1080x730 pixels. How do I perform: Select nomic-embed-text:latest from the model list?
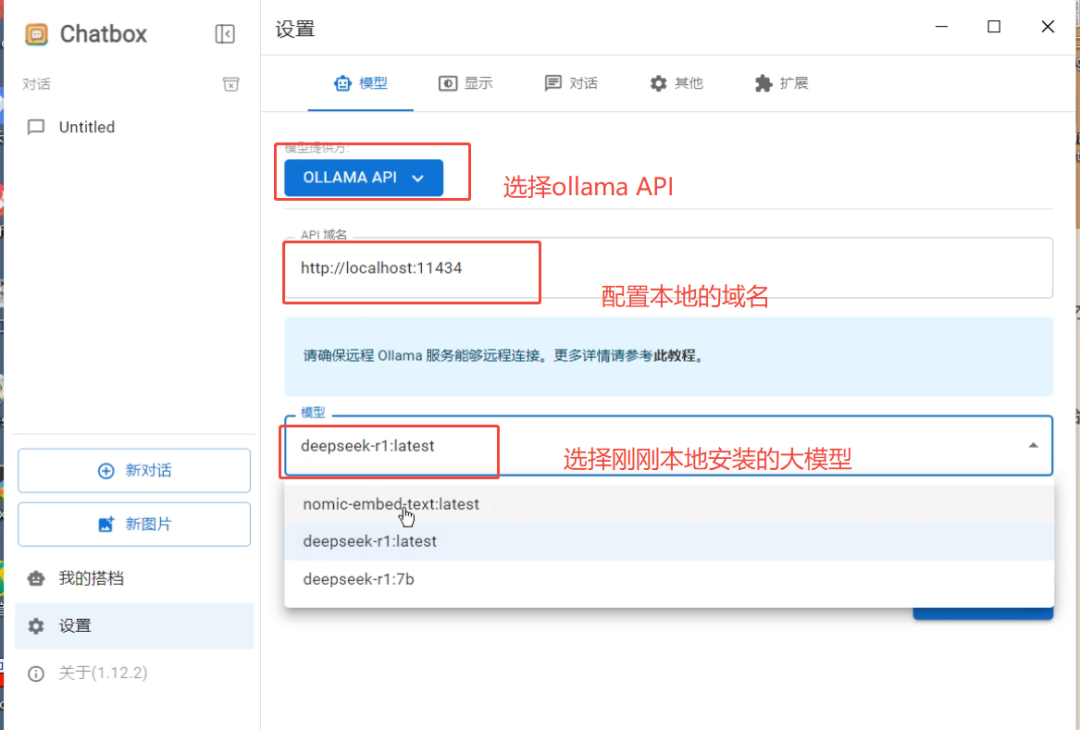pos(669,504)
